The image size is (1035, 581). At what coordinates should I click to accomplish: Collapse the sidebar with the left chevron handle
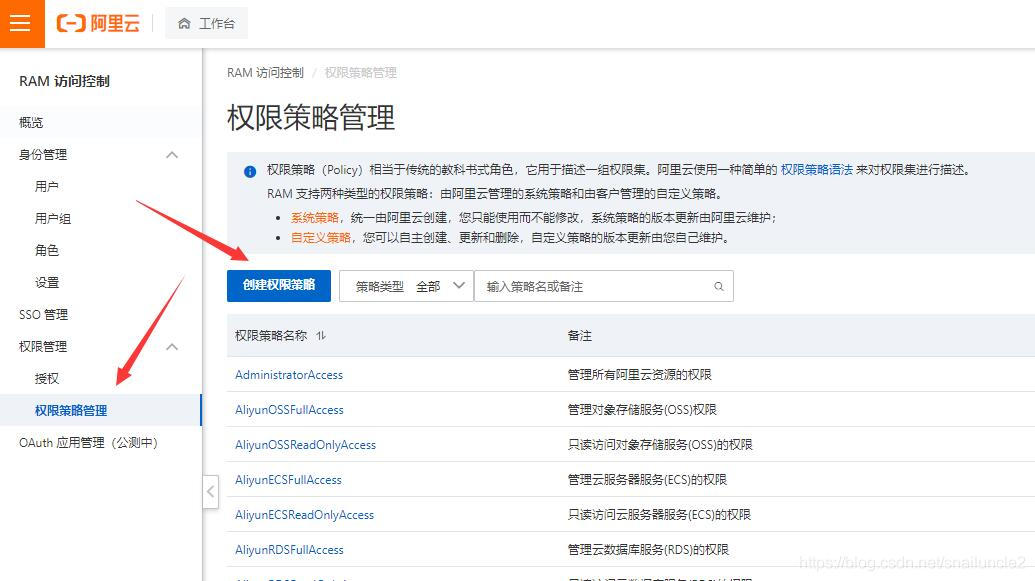pos(211,492)
